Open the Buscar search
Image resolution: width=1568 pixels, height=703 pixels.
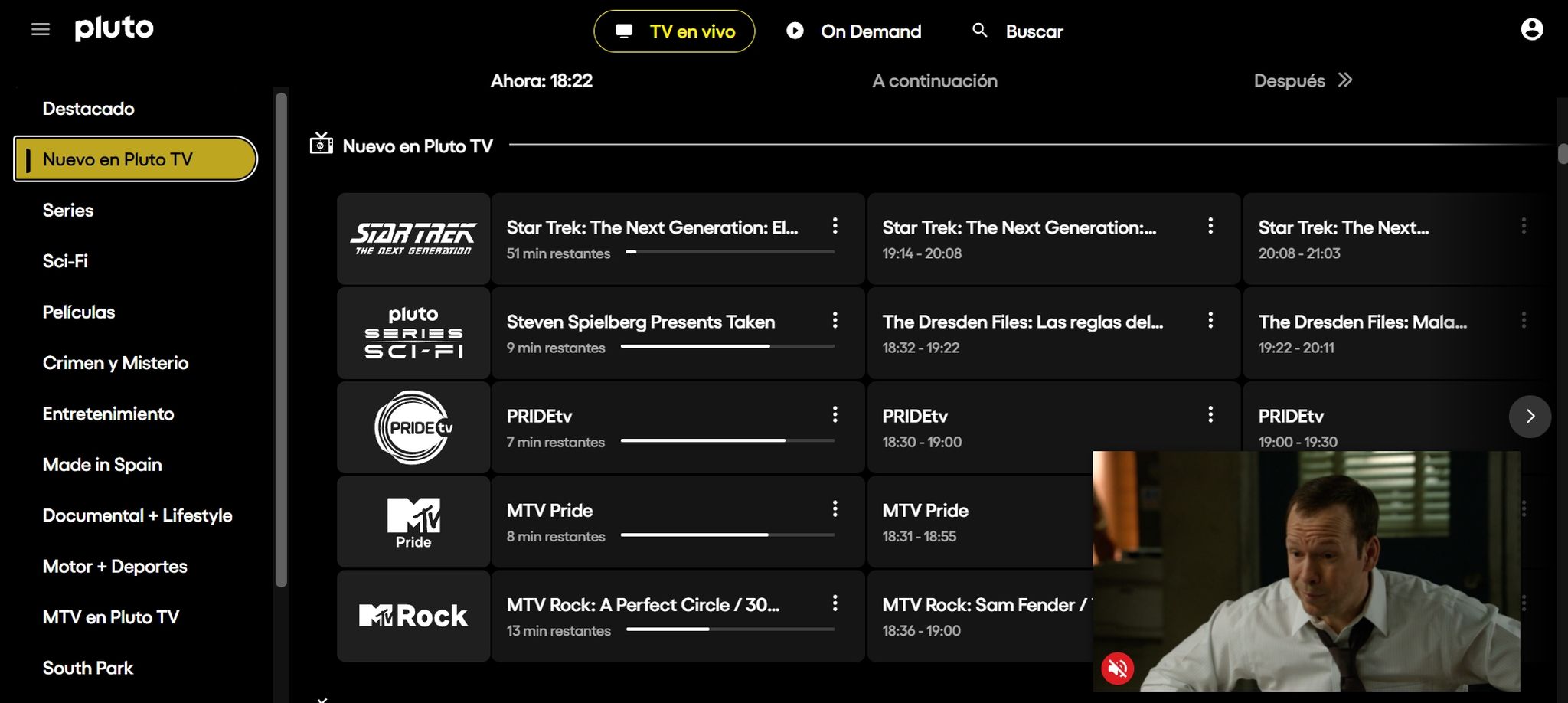(x=1017, y=31)
